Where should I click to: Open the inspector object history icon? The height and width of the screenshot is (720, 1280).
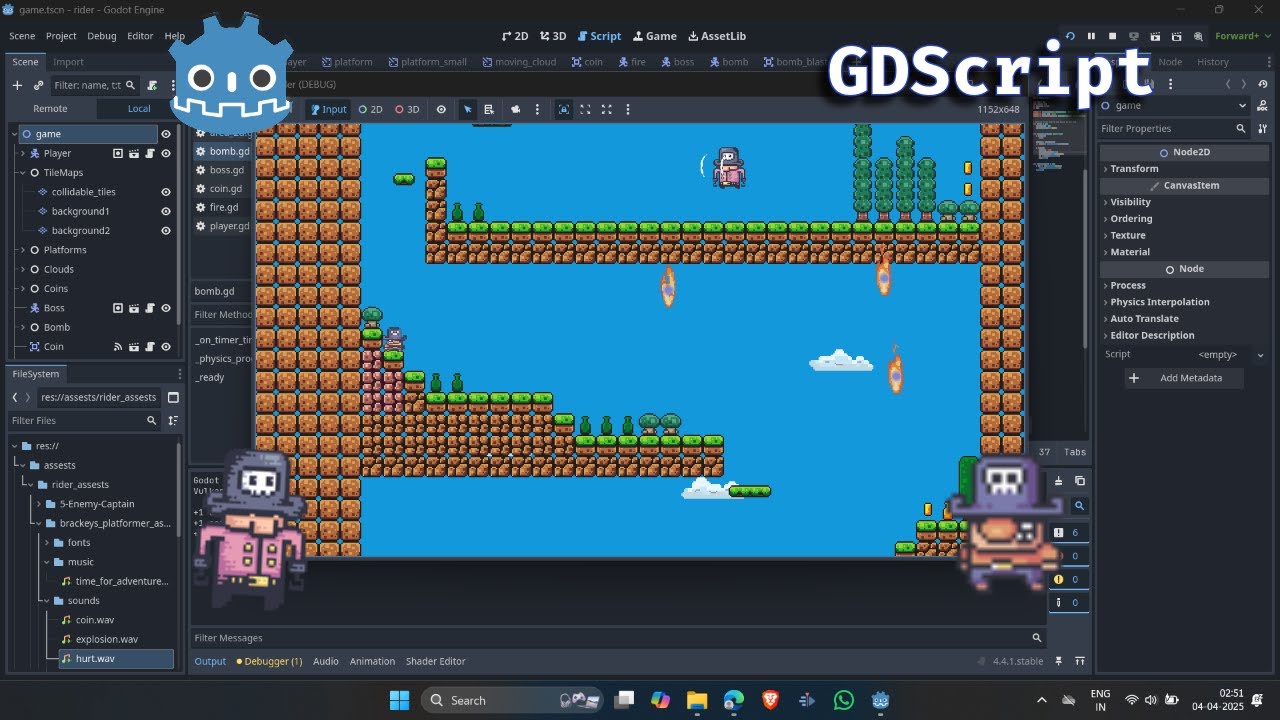(x=1263, y=84)
